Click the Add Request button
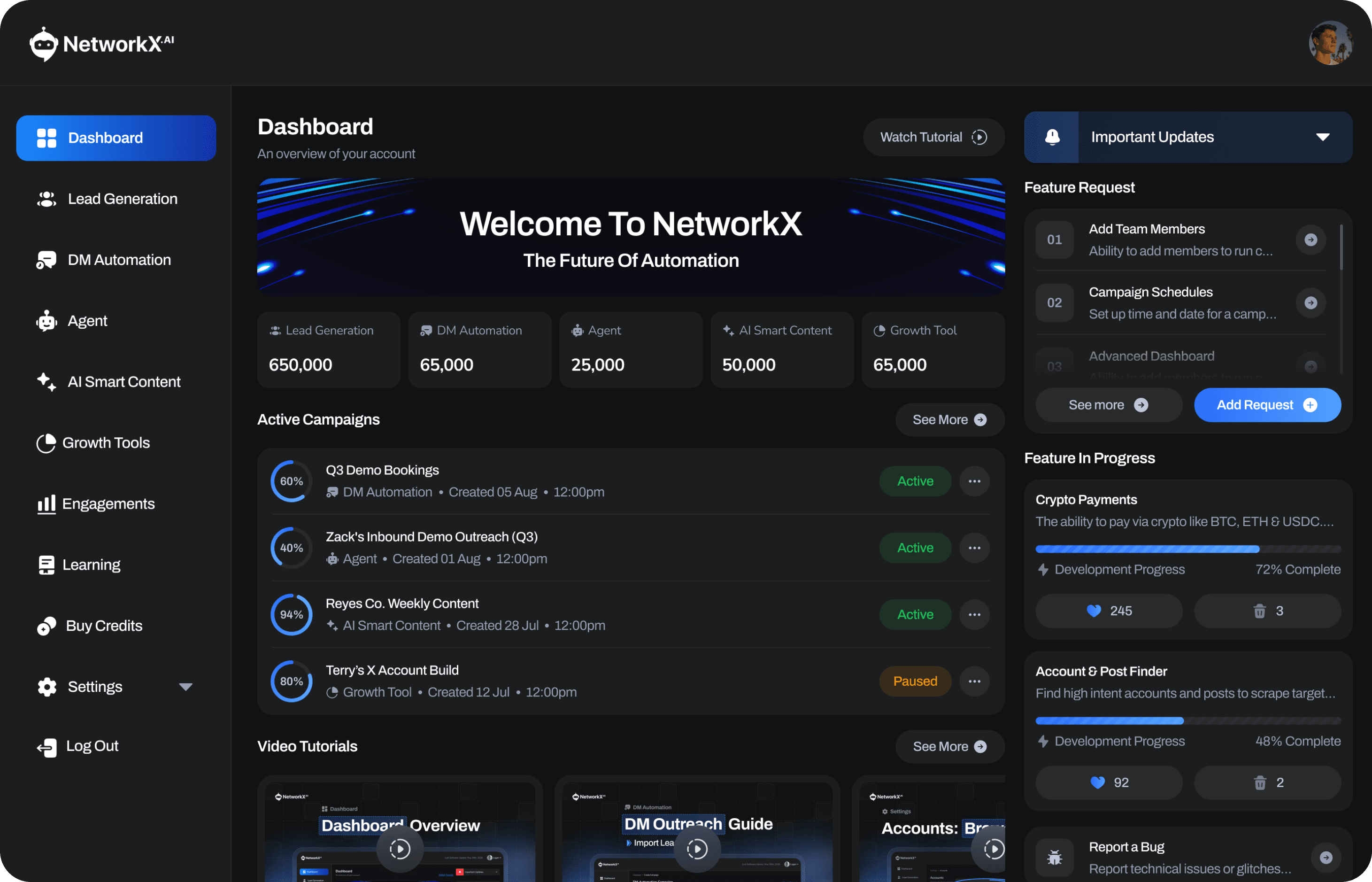Image resolution: width=1372 pixels, height=882 pixels. [1267, 405]
